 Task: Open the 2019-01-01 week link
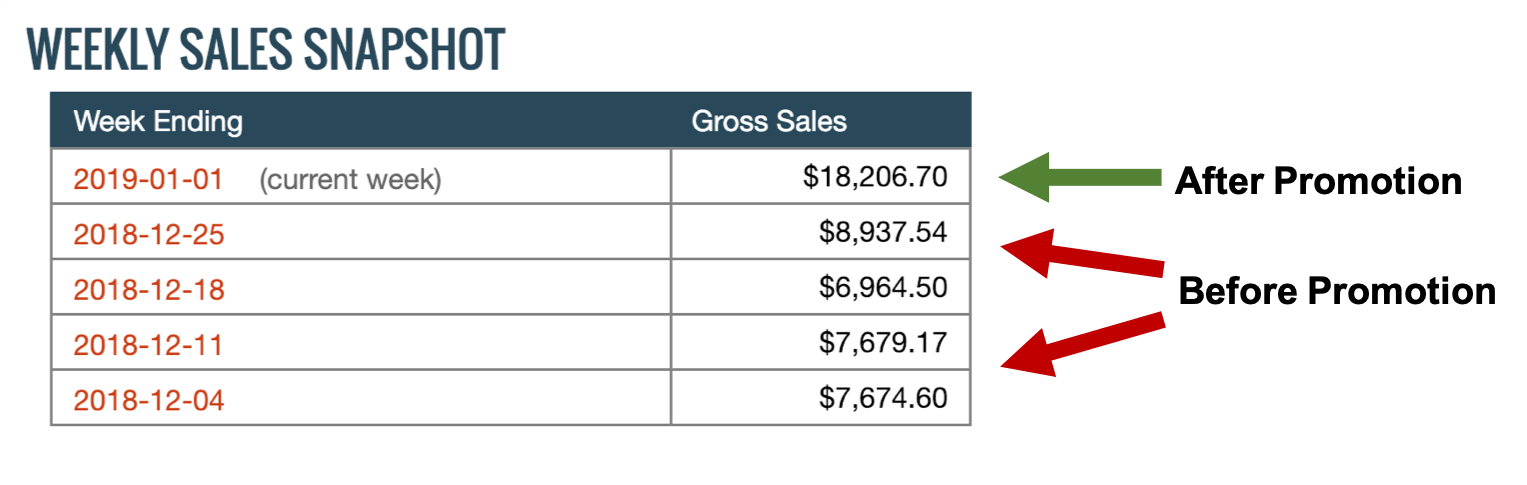[149, 180]
